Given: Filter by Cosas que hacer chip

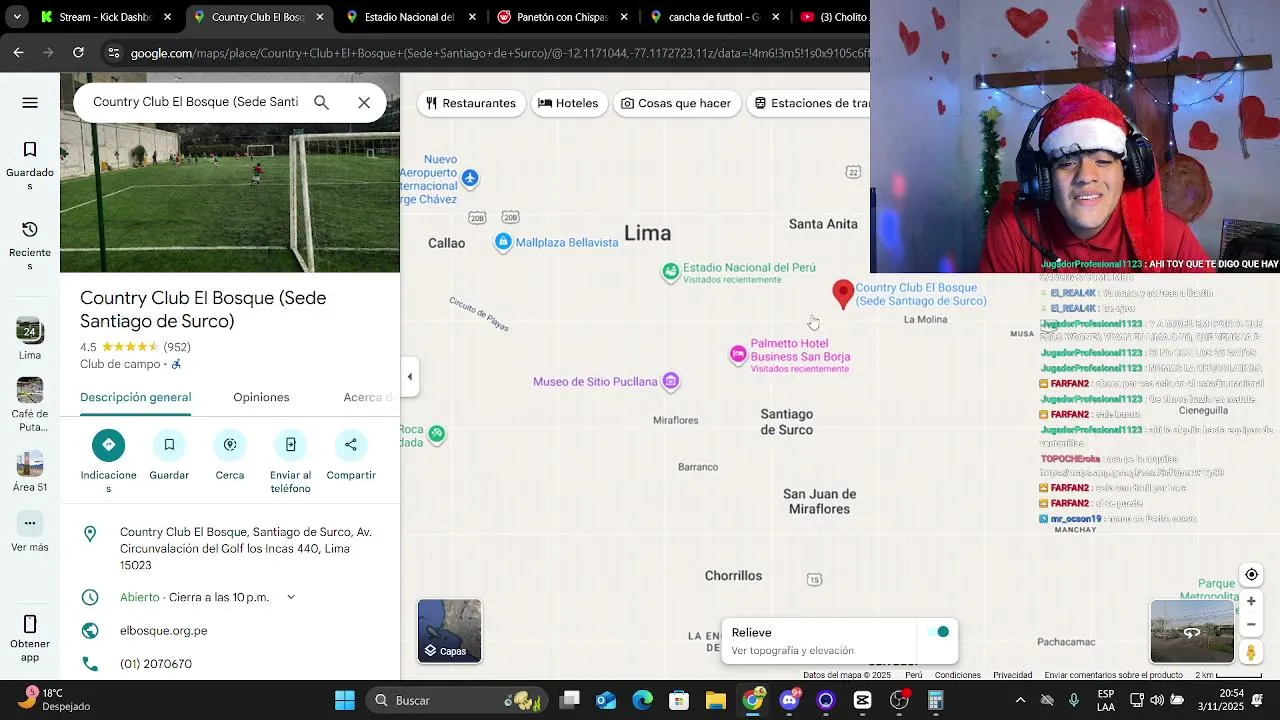Looking at the screenshot, I should click(x=676, y=103).
